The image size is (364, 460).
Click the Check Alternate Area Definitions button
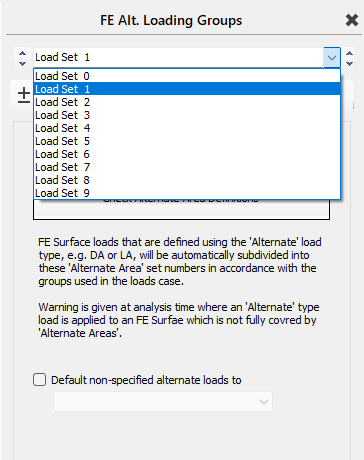(x=181, y=209)
